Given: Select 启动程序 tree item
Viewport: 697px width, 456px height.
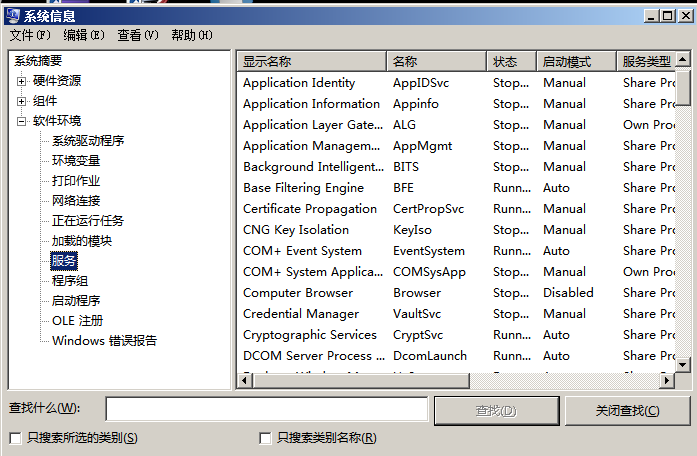Looking at the screenshot, I should [76, 301].
